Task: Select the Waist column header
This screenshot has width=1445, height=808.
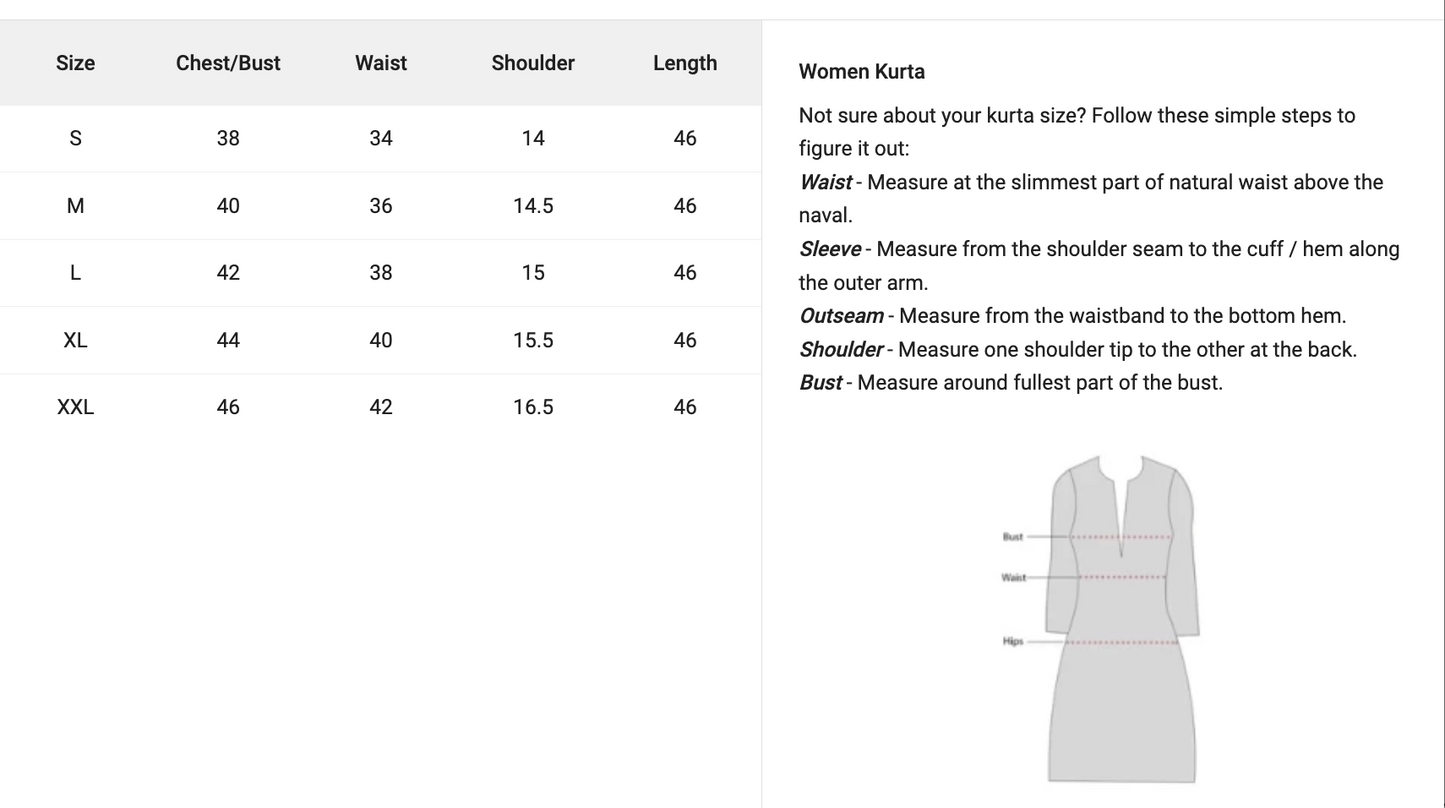Action: pos(381,63)
